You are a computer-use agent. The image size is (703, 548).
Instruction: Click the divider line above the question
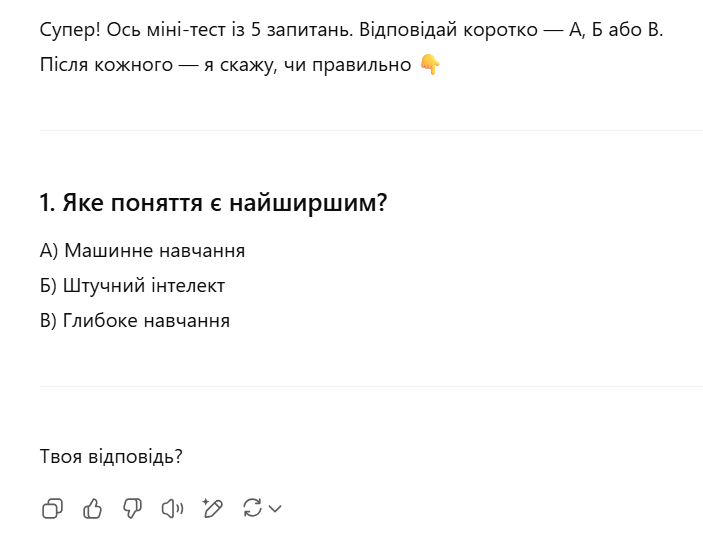(x=370, y=130)
